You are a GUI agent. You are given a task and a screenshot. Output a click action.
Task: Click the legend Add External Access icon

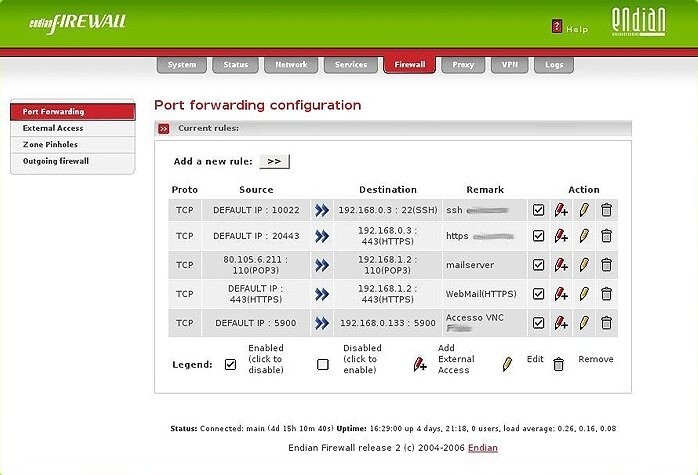[420, 364]
